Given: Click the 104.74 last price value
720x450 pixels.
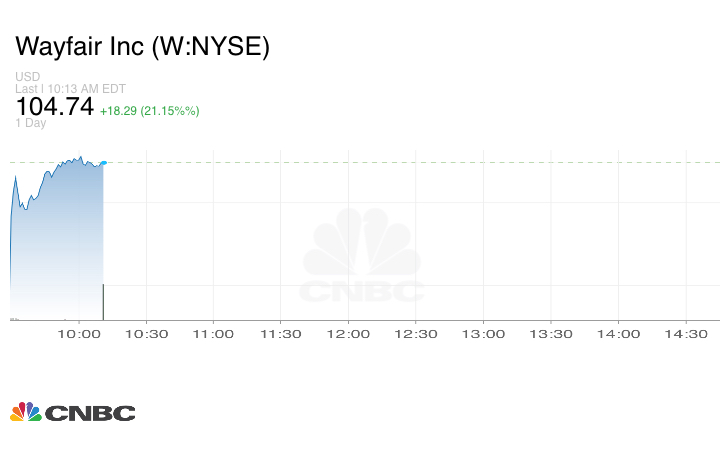Looking at the screenshot, I should click(x=54, y=106).
